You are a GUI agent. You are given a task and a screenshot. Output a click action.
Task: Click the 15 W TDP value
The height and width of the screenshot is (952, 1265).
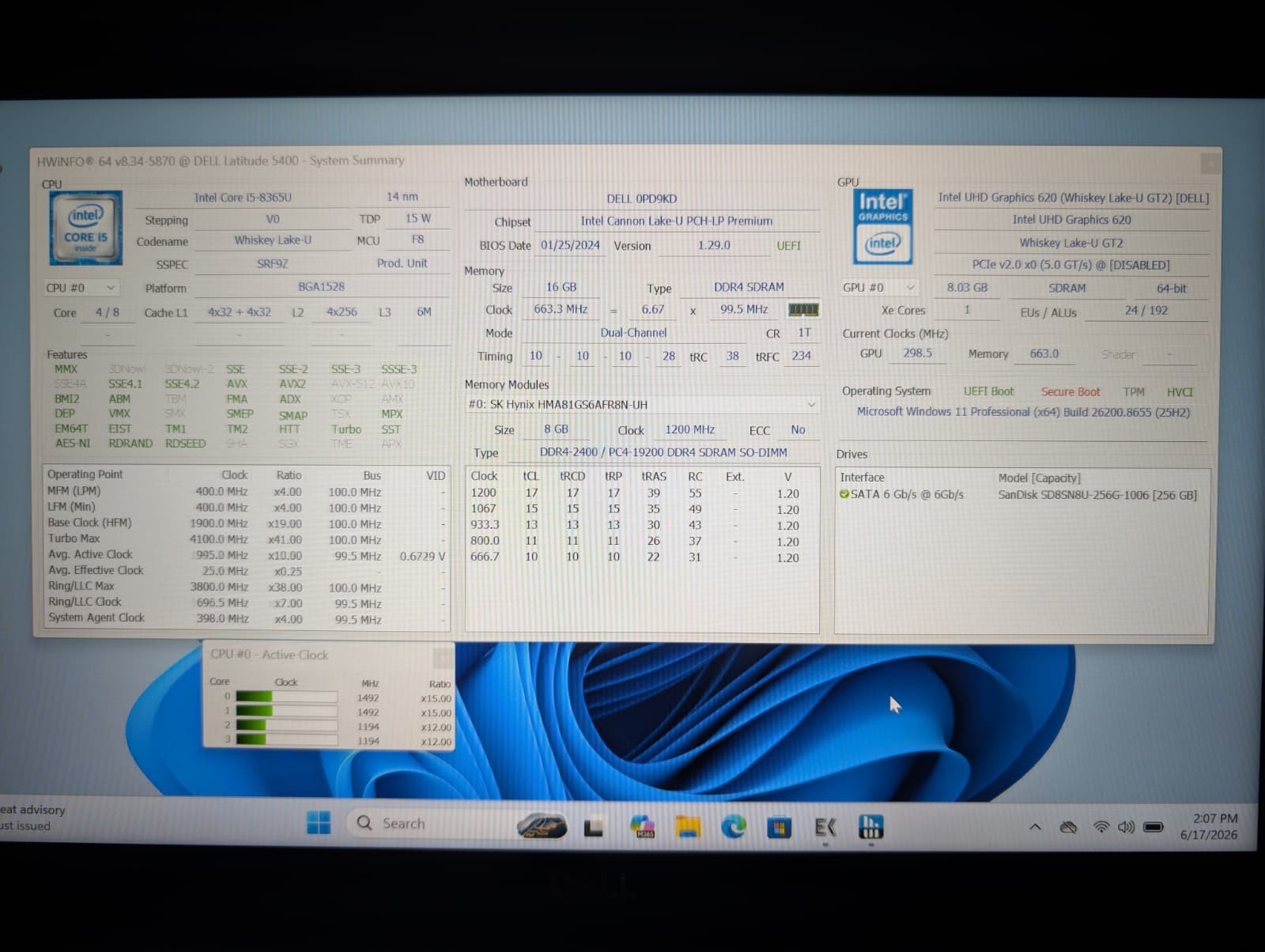pyautogui.click(x=418, y=218)
